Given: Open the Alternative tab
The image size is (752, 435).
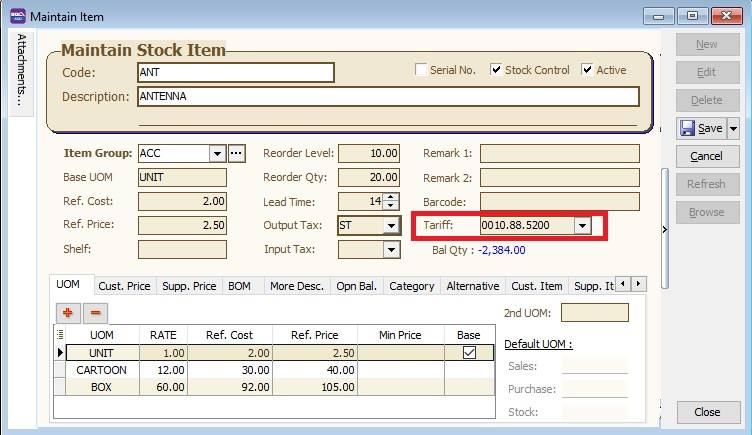Looking at the screenshot, I should (x=473, y=286).
